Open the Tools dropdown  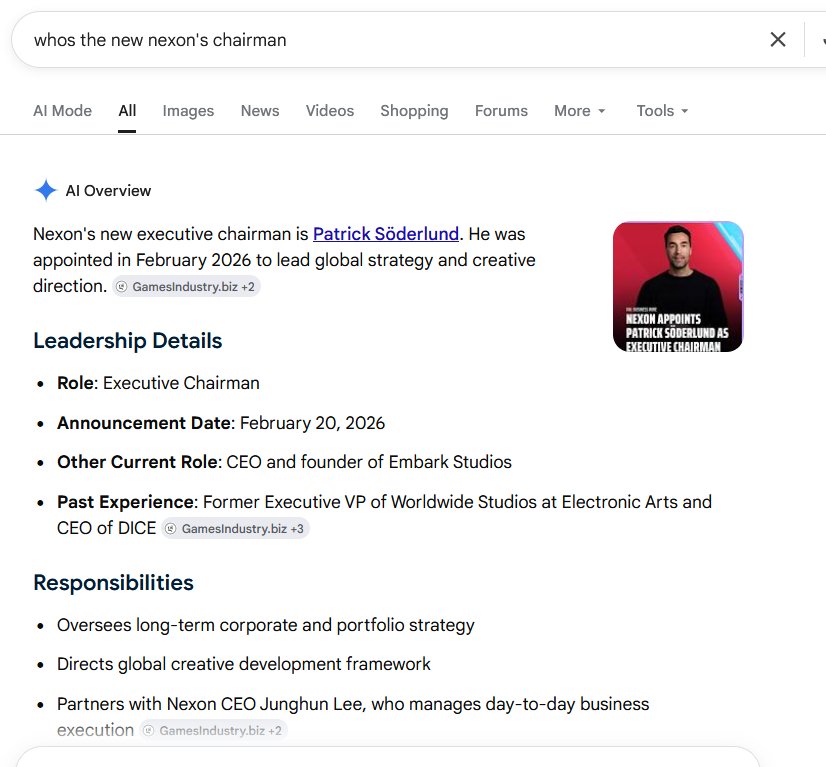662,111
